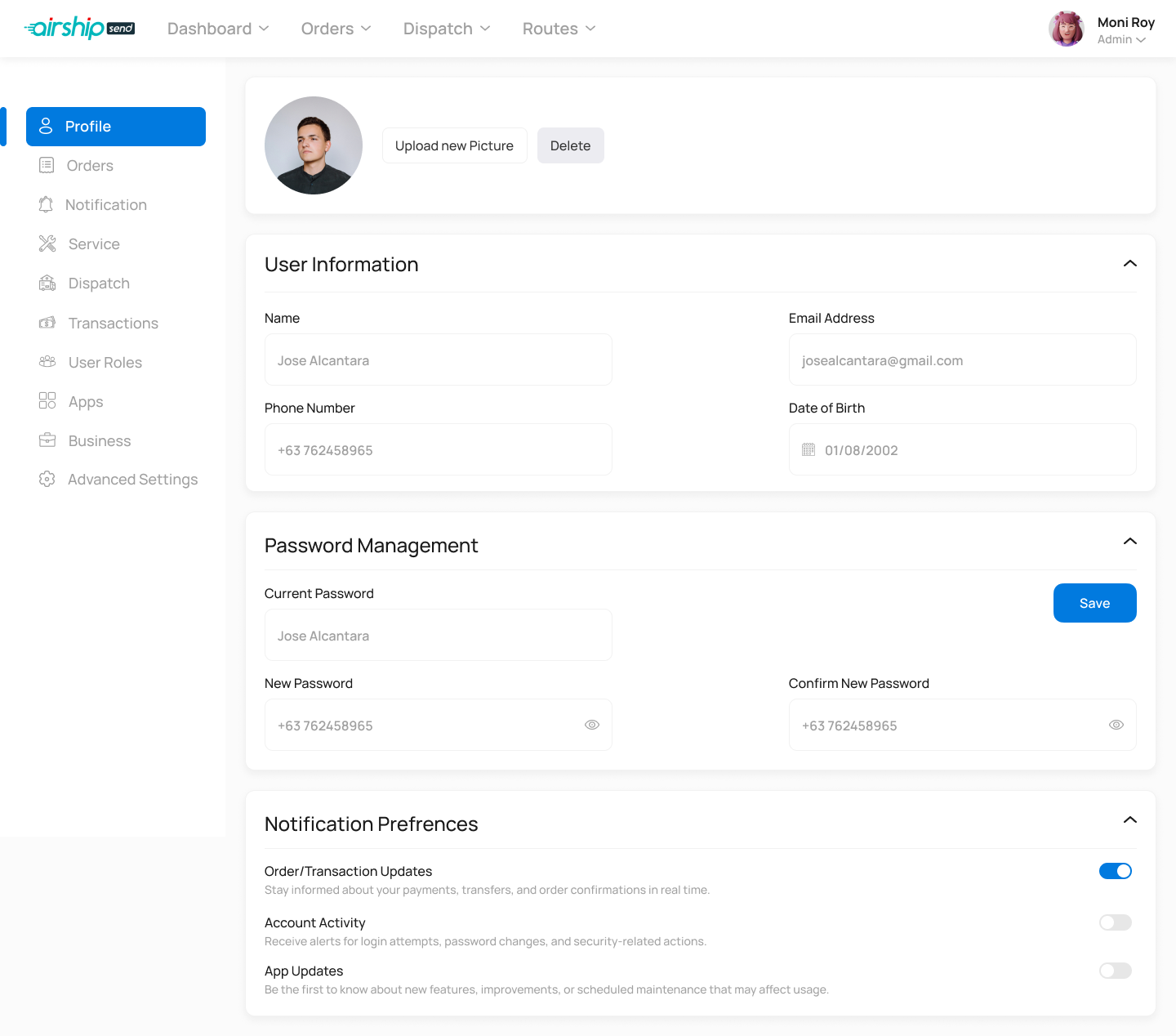The image size is (1176, 1036).
Task: Show the Confirm New Password via eye icon
Action: tap(1116, 725)
